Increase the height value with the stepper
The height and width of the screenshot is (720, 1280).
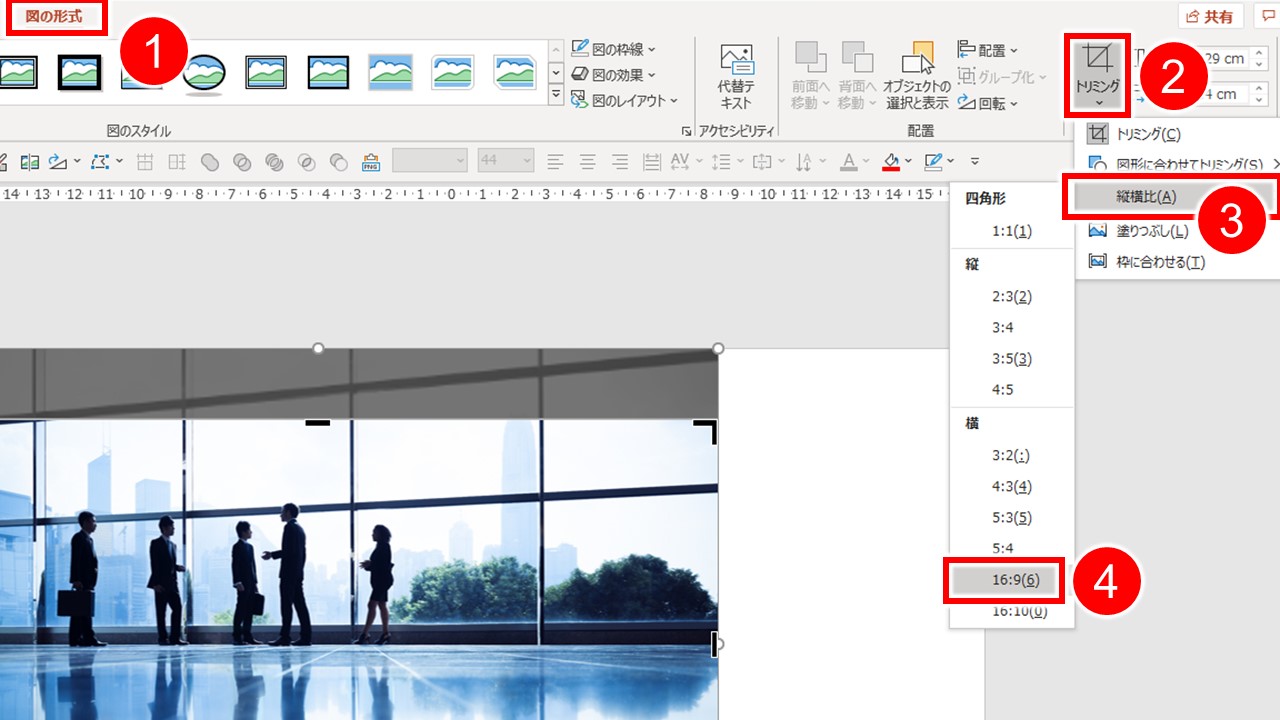click(1261, 53)
